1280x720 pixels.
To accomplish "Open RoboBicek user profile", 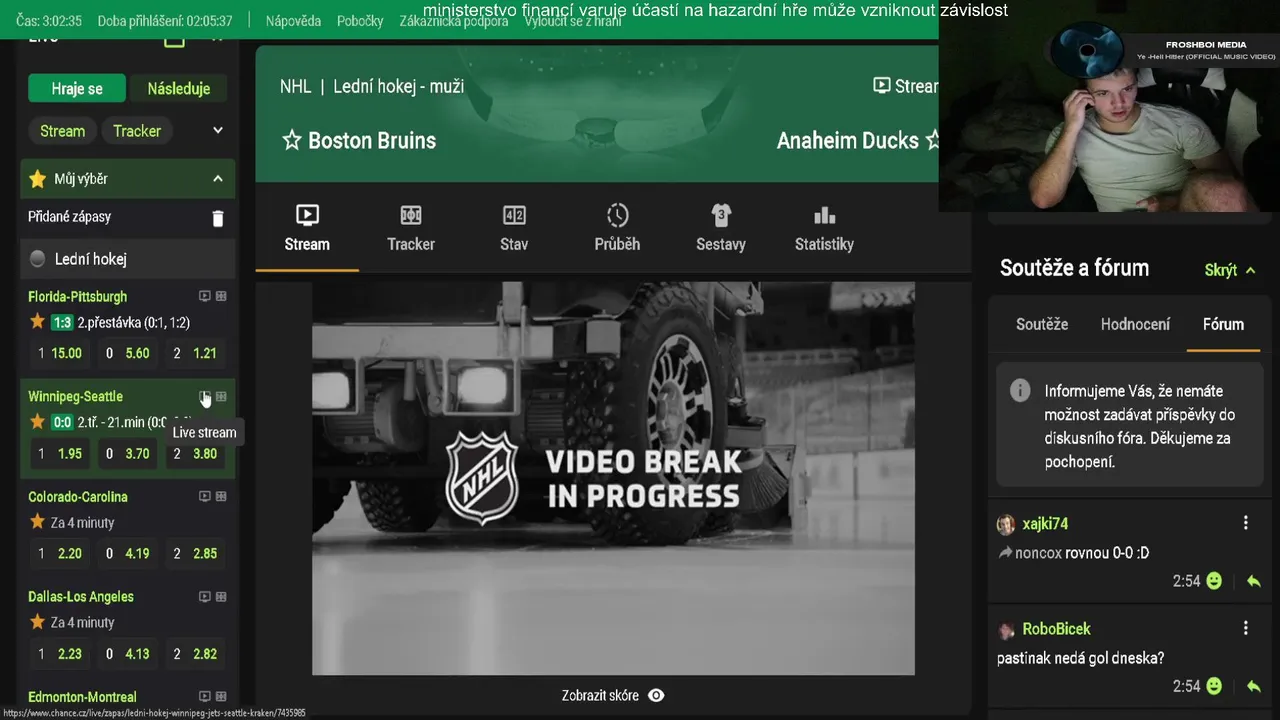I will pyautogui.click(x=1056, y=629).
